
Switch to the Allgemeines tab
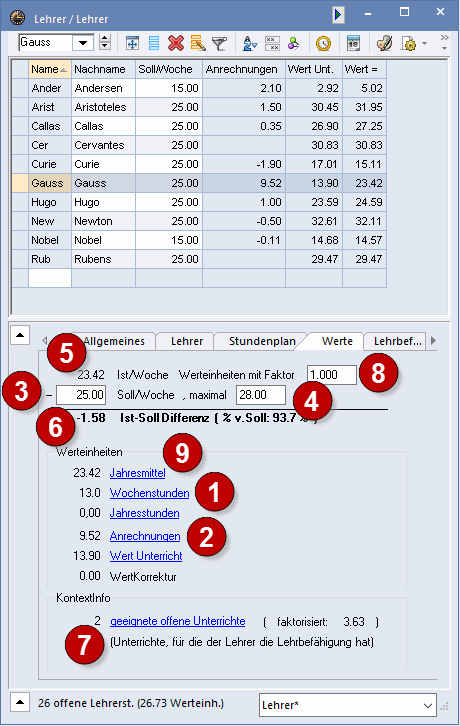[114, 341]
